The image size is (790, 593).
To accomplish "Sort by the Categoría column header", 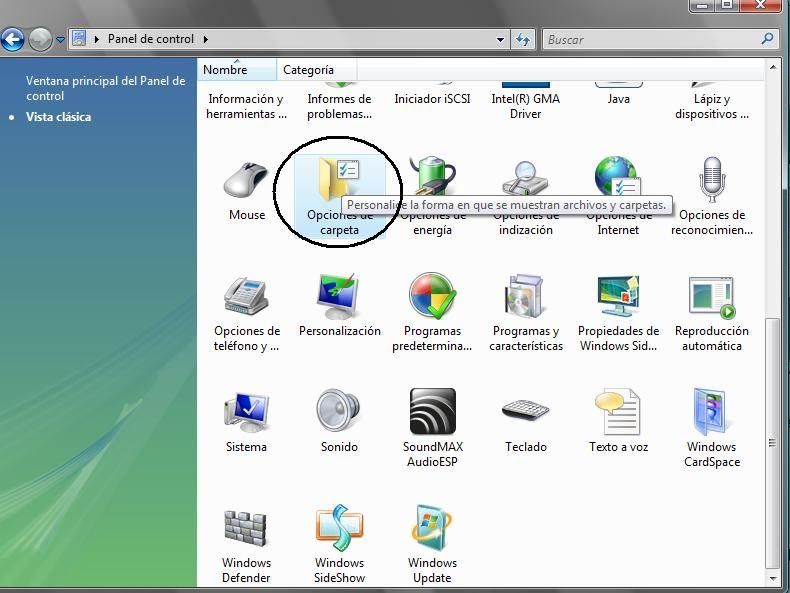I will (x=308, y=70).
